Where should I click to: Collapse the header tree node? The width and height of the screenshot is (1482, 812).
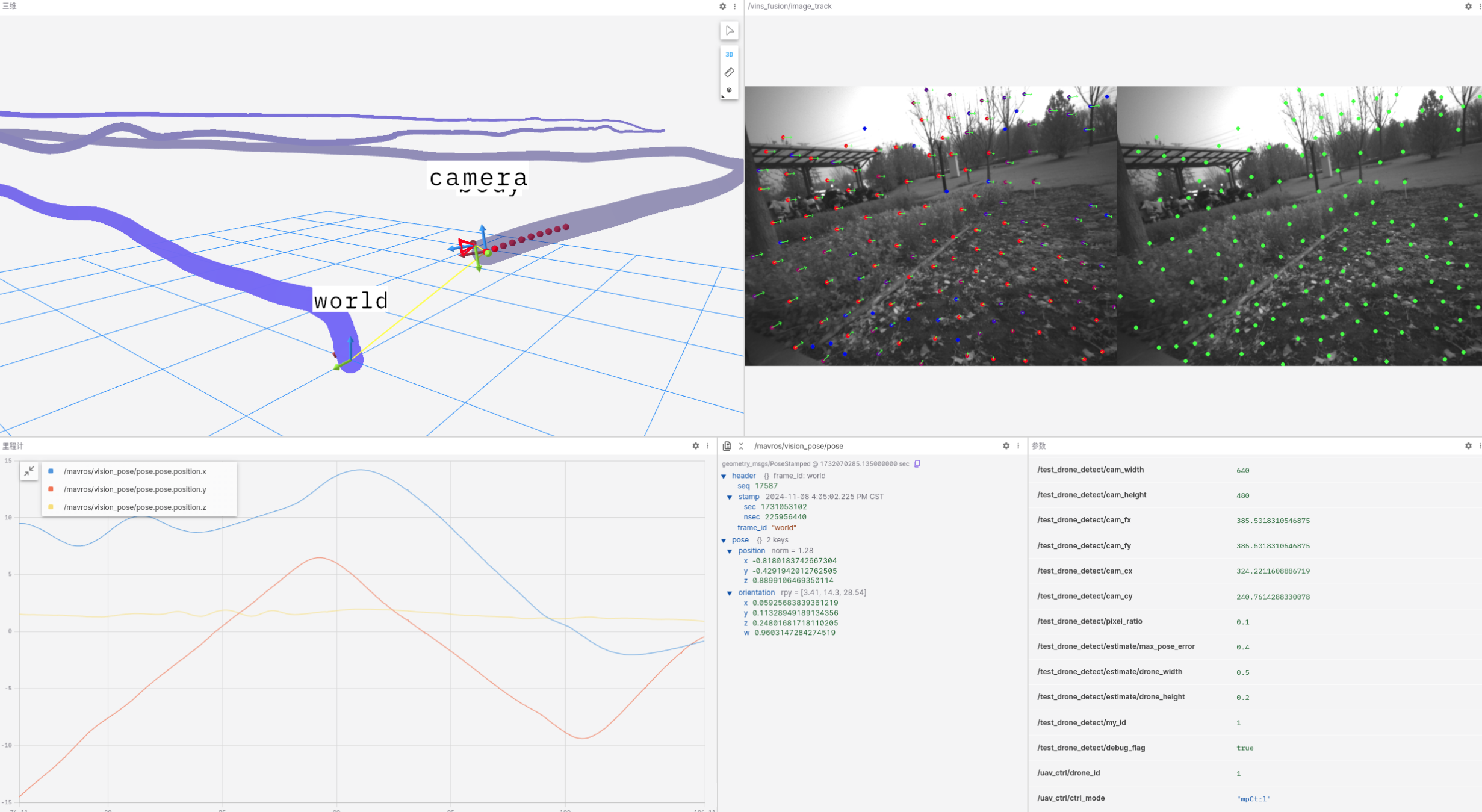point(724,476)
